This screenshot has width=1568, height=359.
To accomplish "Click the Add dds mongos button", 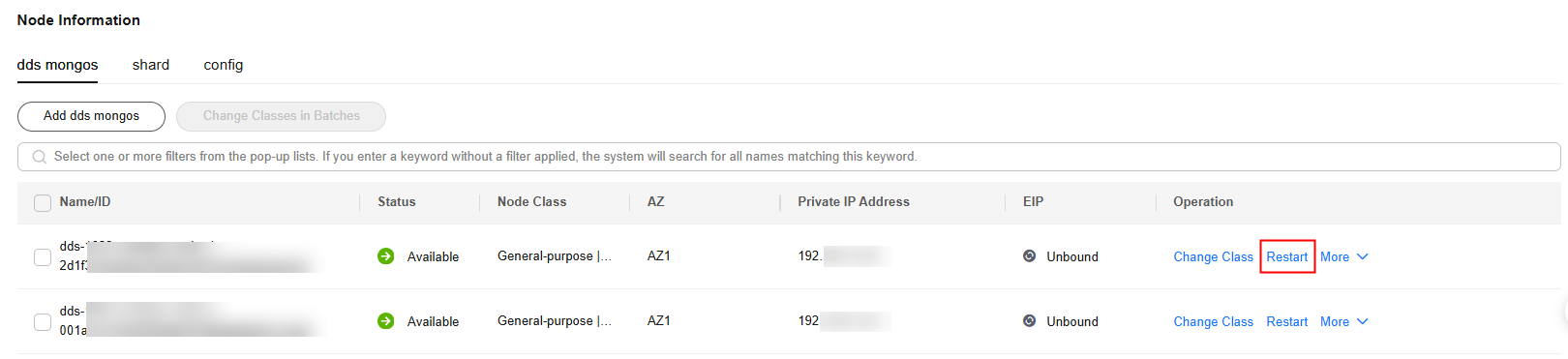I will pos(91,116).
